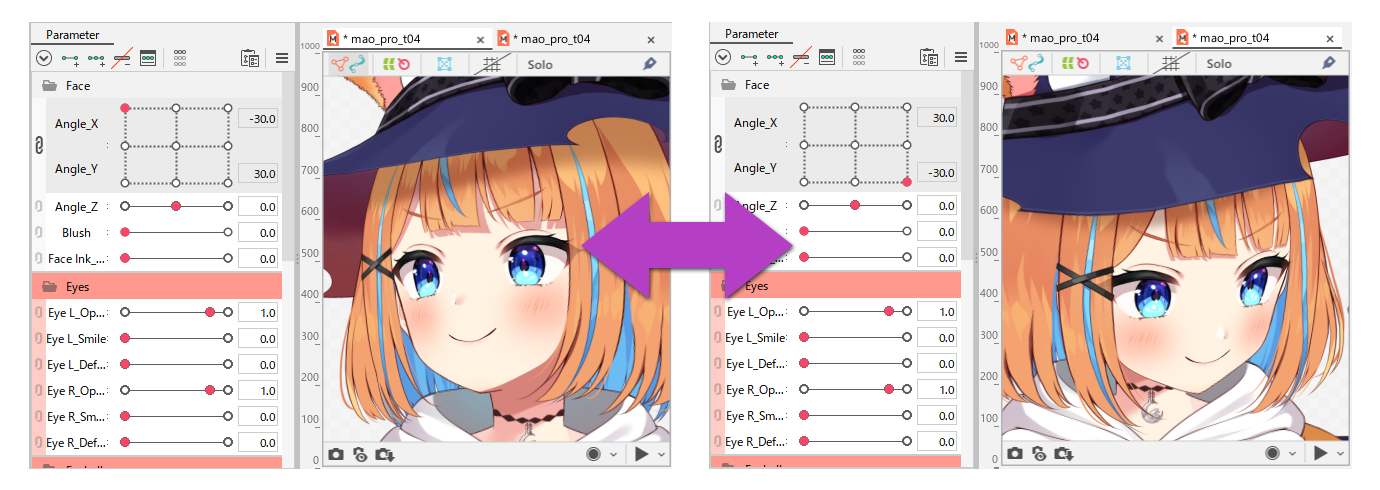Toggle grid display icon in right view toolbar
The width and height of the screenshot is (1380, 490).
coord(1170,63)
